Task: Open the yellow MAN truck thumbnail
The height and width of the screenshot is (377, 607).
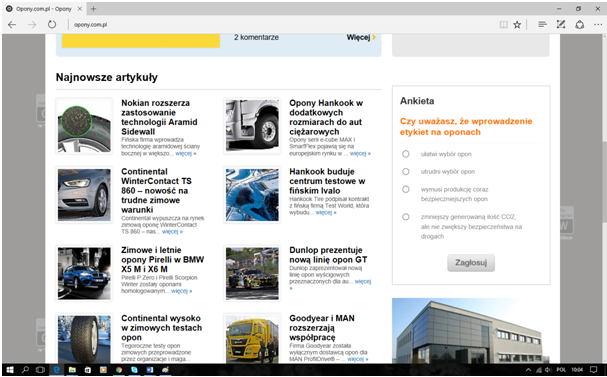Action: (252, 339)
